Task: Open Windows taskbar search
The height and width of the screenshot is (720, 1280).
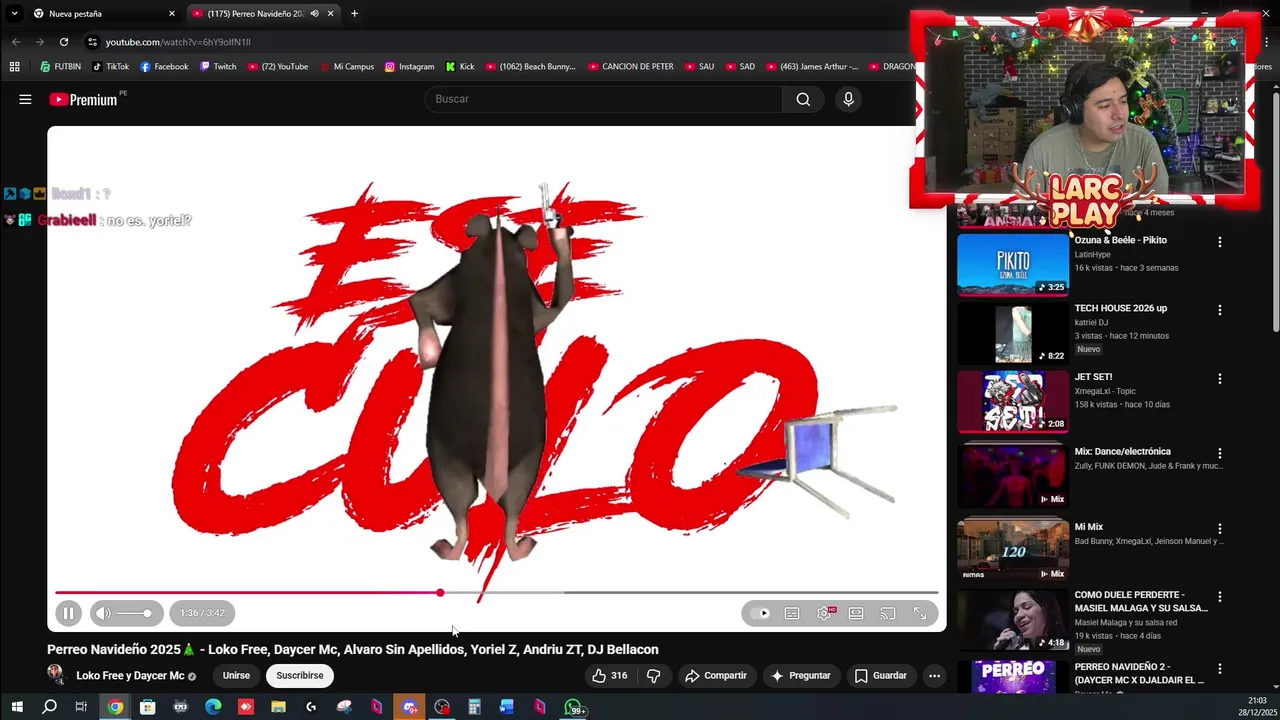Action: (49, 708)
